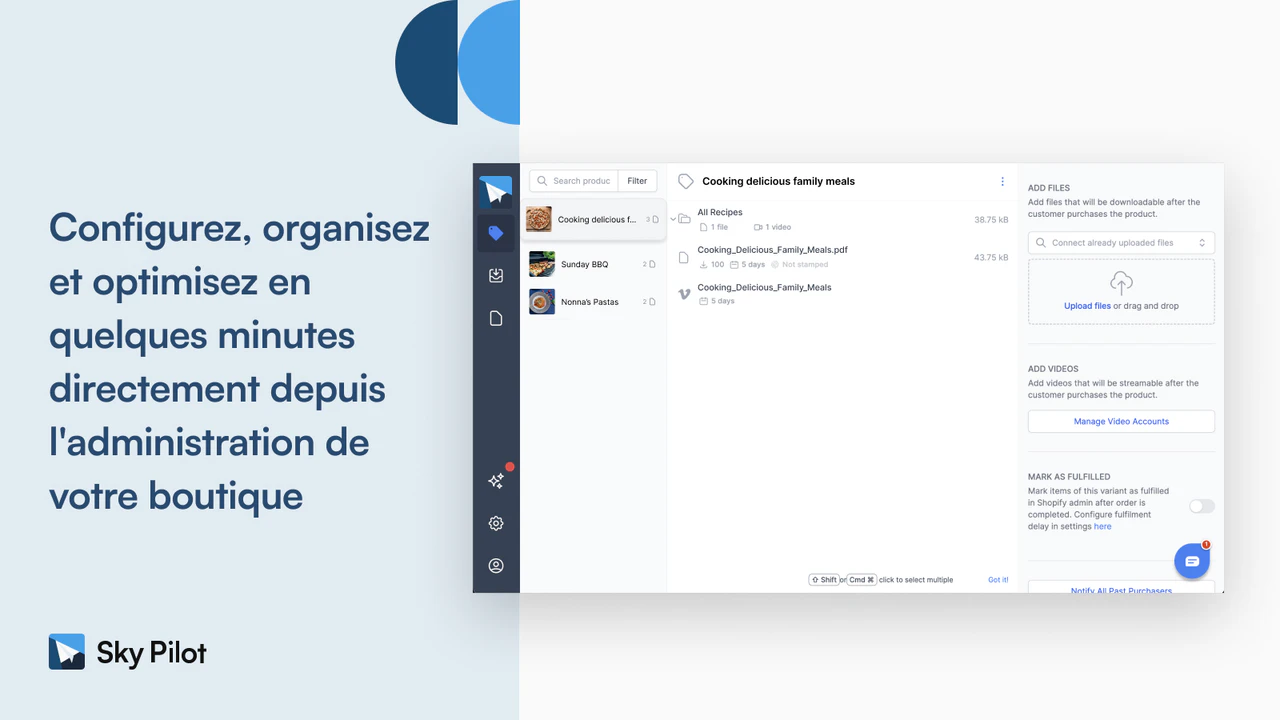
Task: Click the MARK AS FULFILLED heading
Action: point(1069,477)
